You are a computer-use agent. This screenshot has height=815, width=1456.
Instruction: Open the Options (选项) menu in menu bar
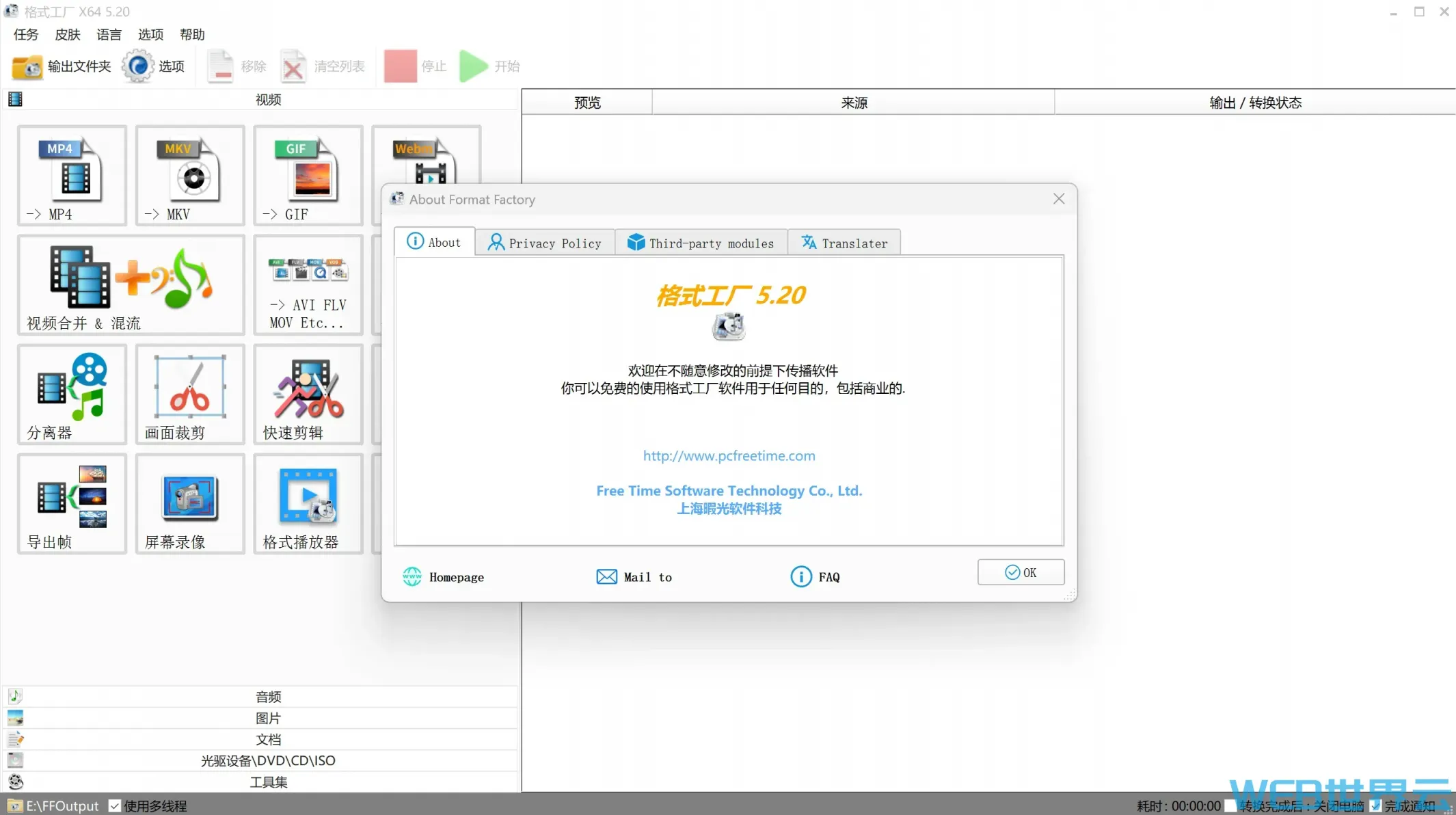pos(150,34)
